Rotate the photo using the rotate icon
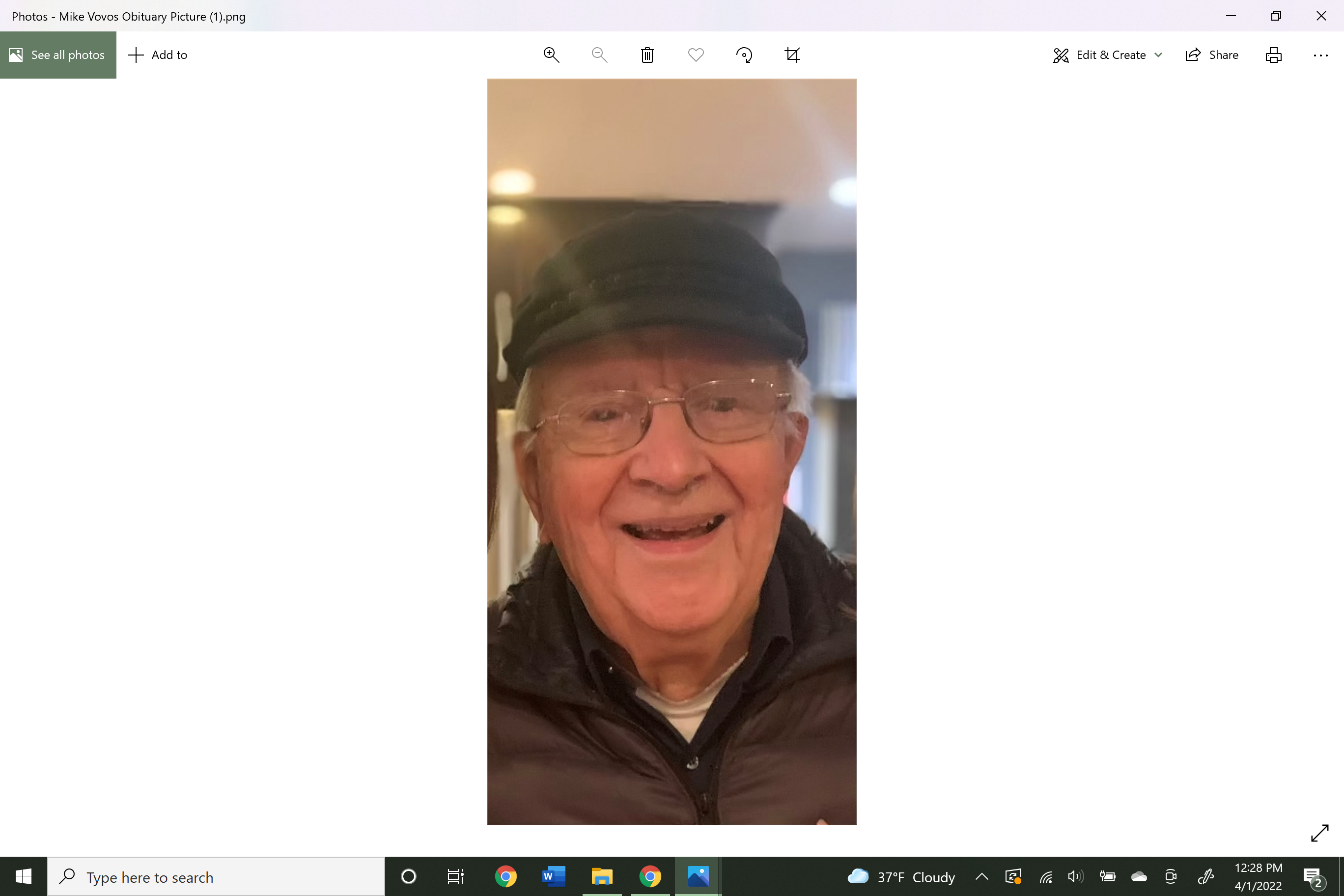 [x=744, y=55]
